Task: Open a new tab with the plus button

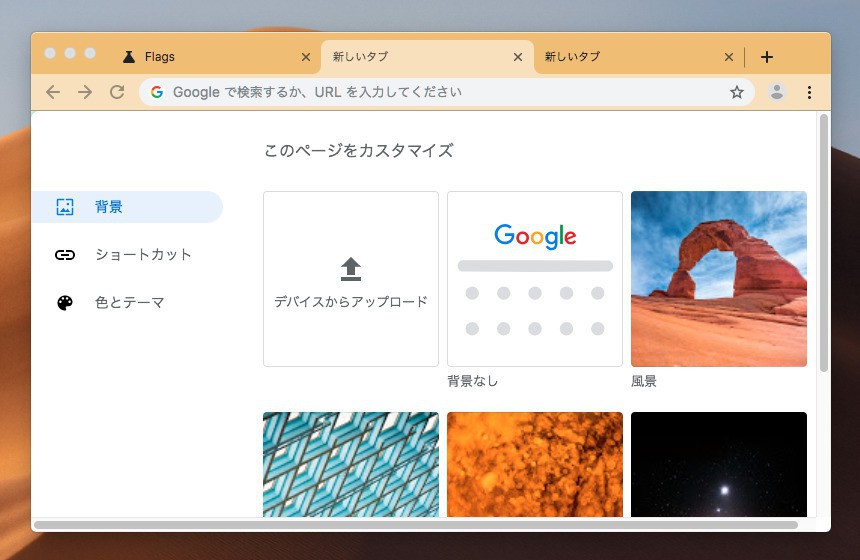Action: pyautogui.click(x=767, y=57)
